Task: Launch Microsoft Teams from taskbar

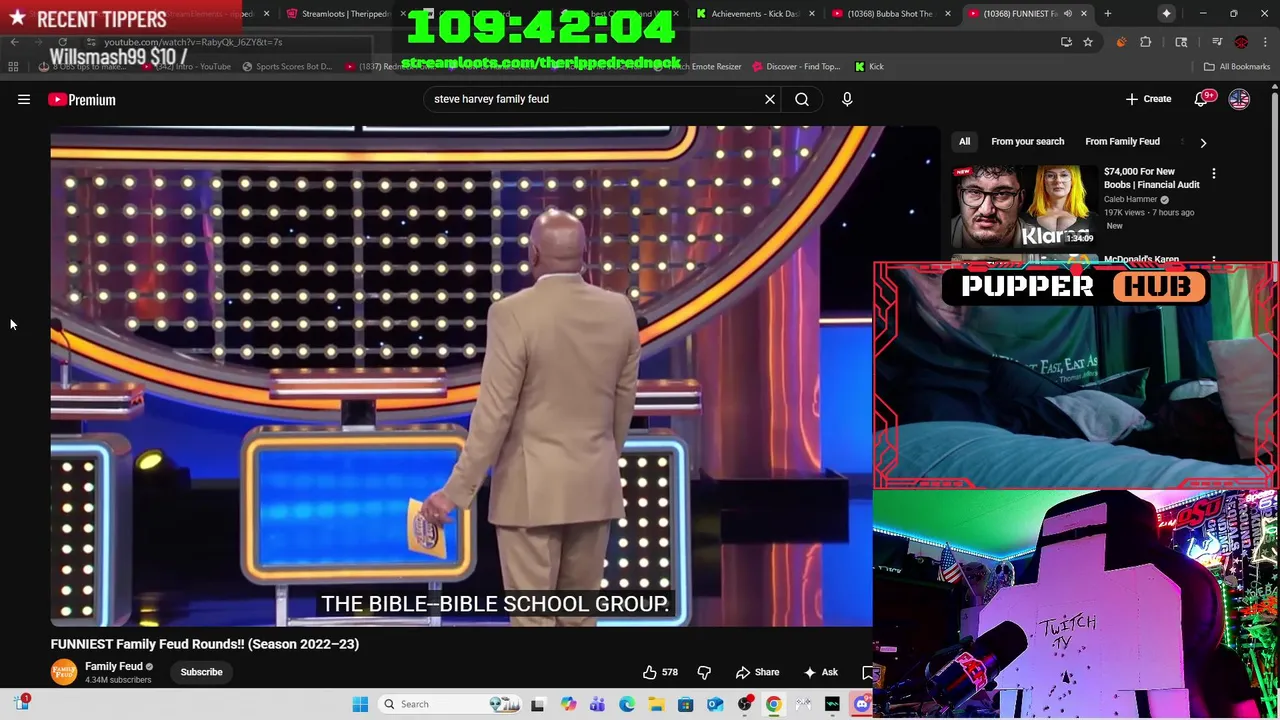Action: tap(597, 704)
